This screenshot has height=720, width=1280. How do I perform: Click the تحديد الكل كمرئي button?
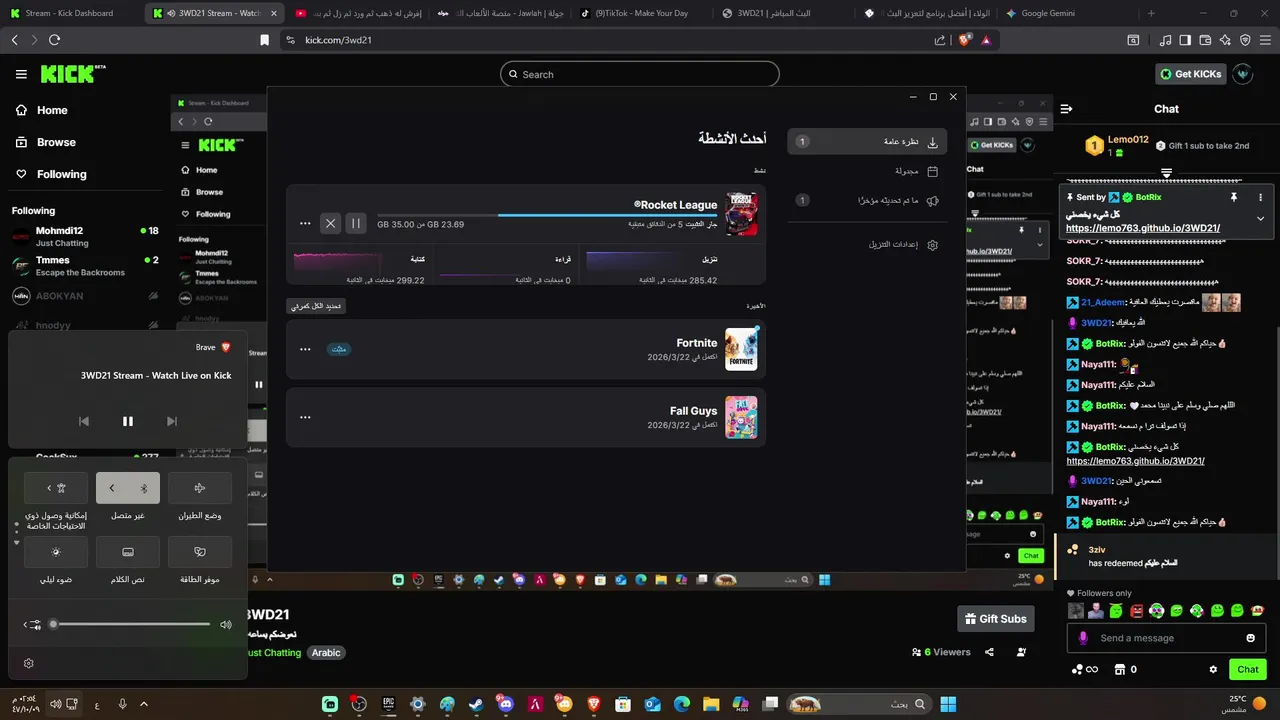(316, 306)
